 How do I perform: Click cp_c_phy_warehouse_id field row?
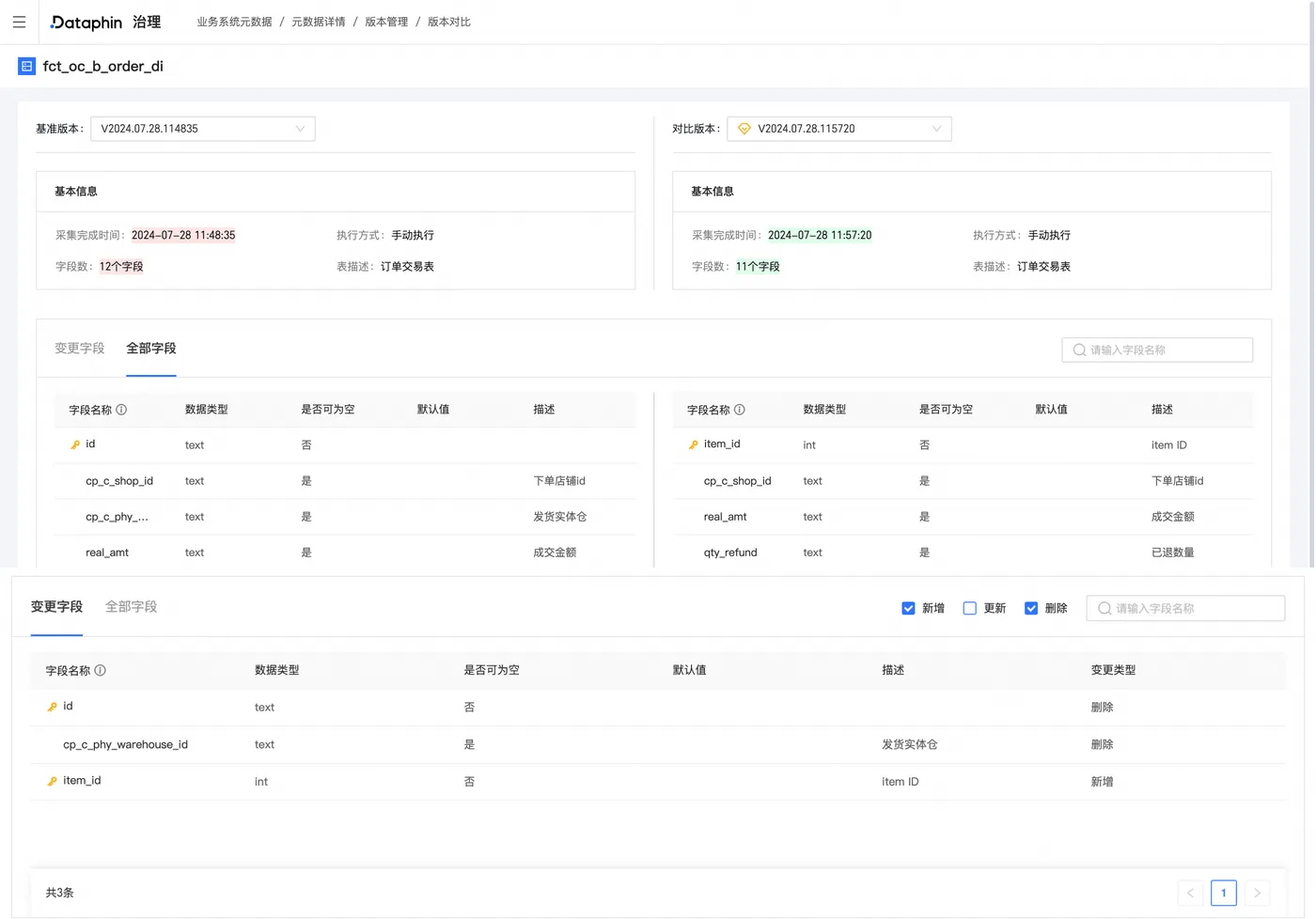coord(658,744)
